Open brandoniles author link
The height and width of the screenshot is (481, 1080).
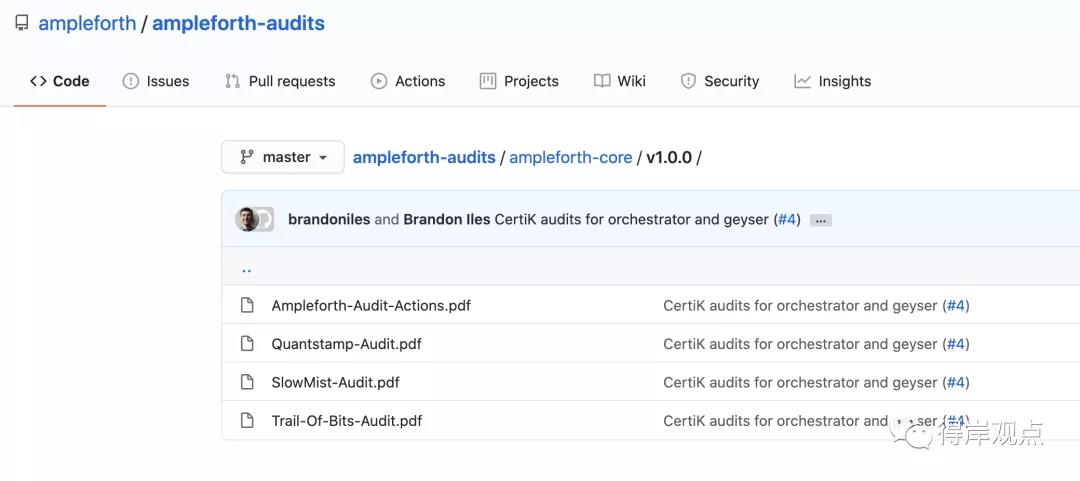pyautogui.click(x=329, y=220)
